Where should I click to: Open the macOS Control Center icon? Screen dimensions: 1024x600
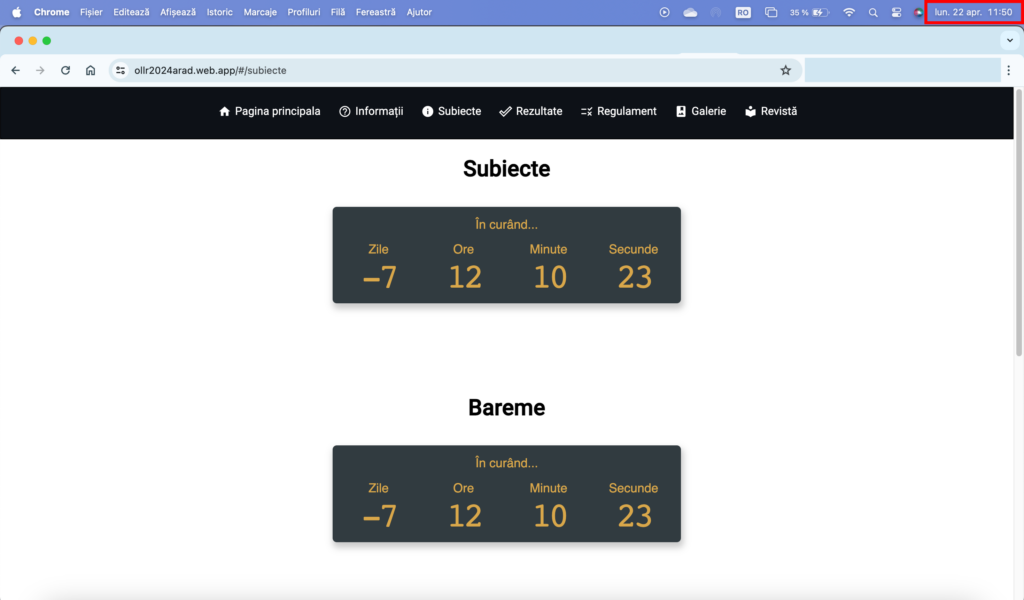click(x=896, y=12)
